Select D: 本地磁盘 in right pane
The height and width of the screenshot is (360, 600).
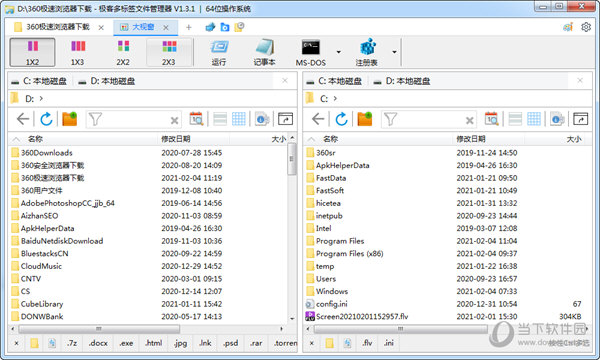[402, 81]
